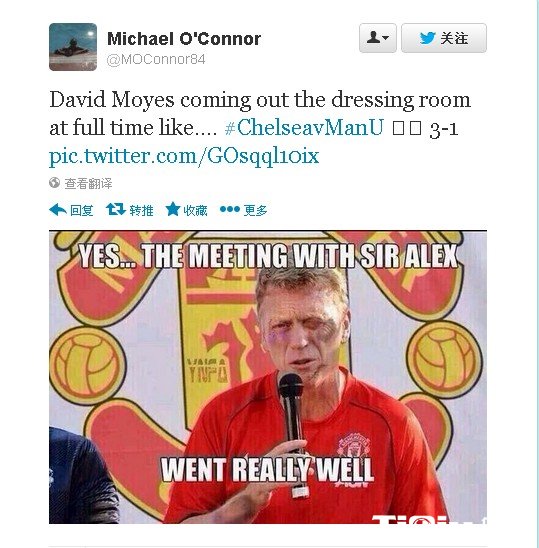The image size is (539, 548).
Task: Click the 收藏 favorite label
Action: (x=195, y=210)
